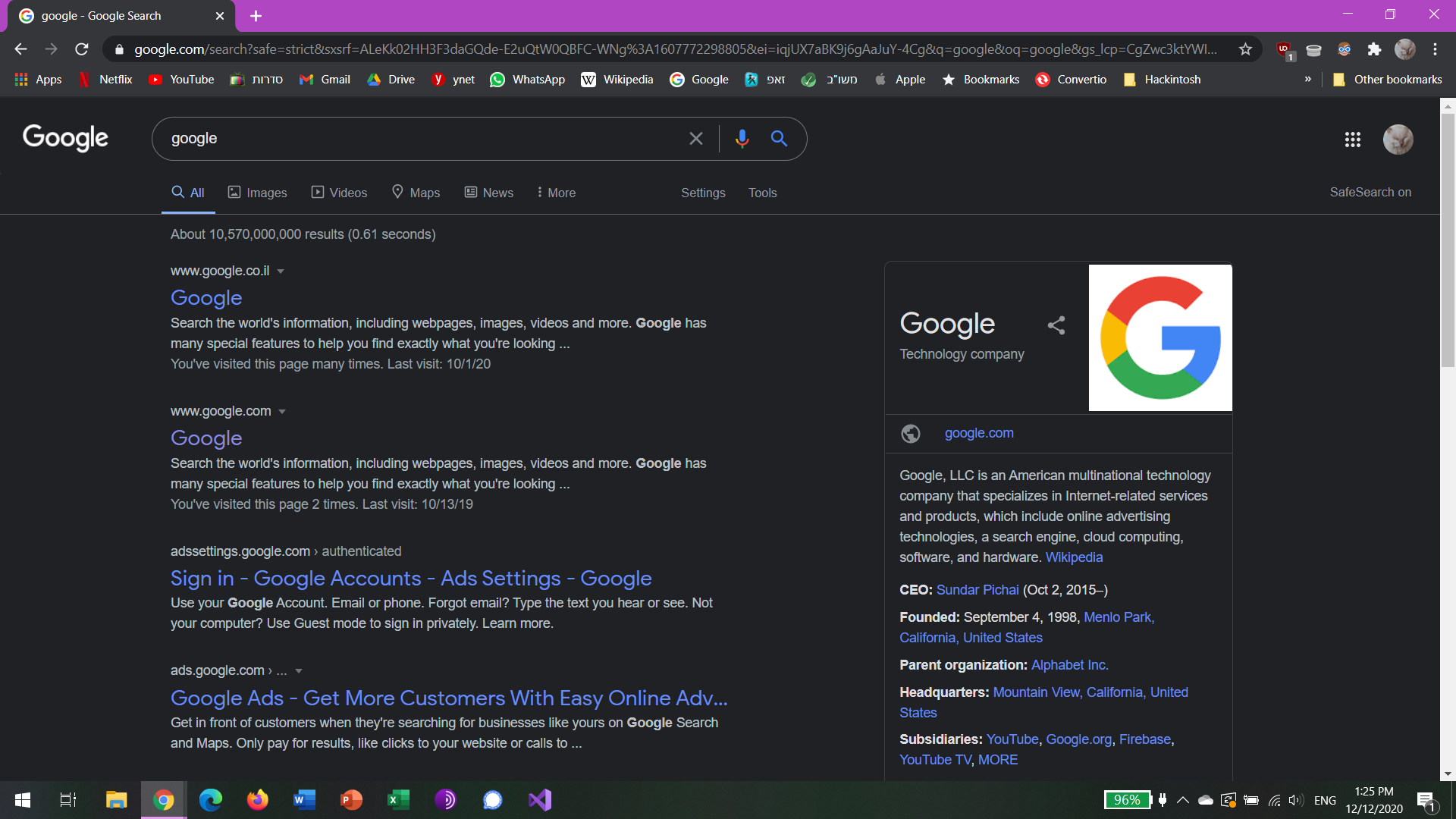Clear the search input field

click(698, 138)
